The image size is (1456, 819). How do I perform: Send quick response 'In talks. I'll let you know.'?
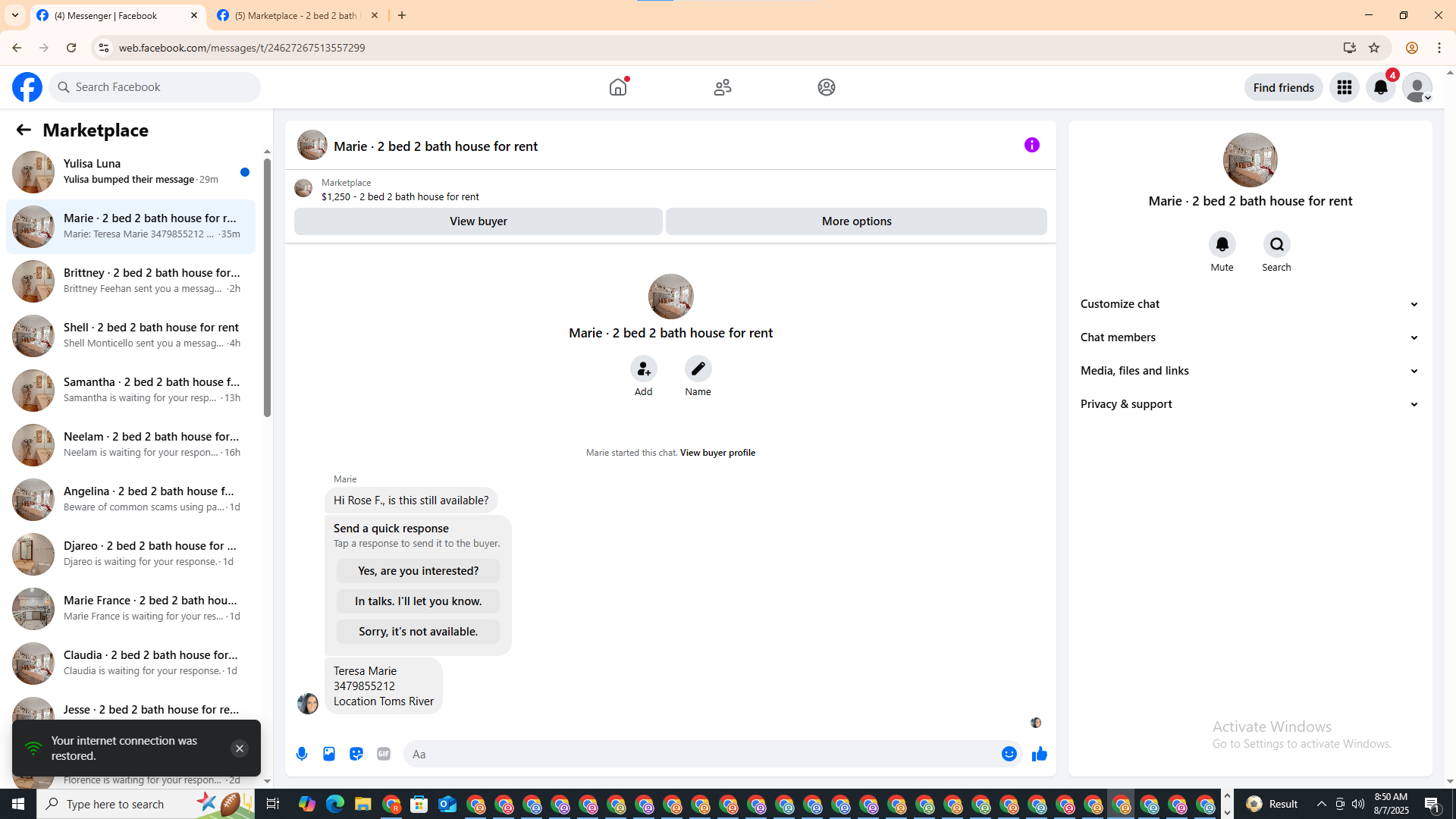point(419,601)
